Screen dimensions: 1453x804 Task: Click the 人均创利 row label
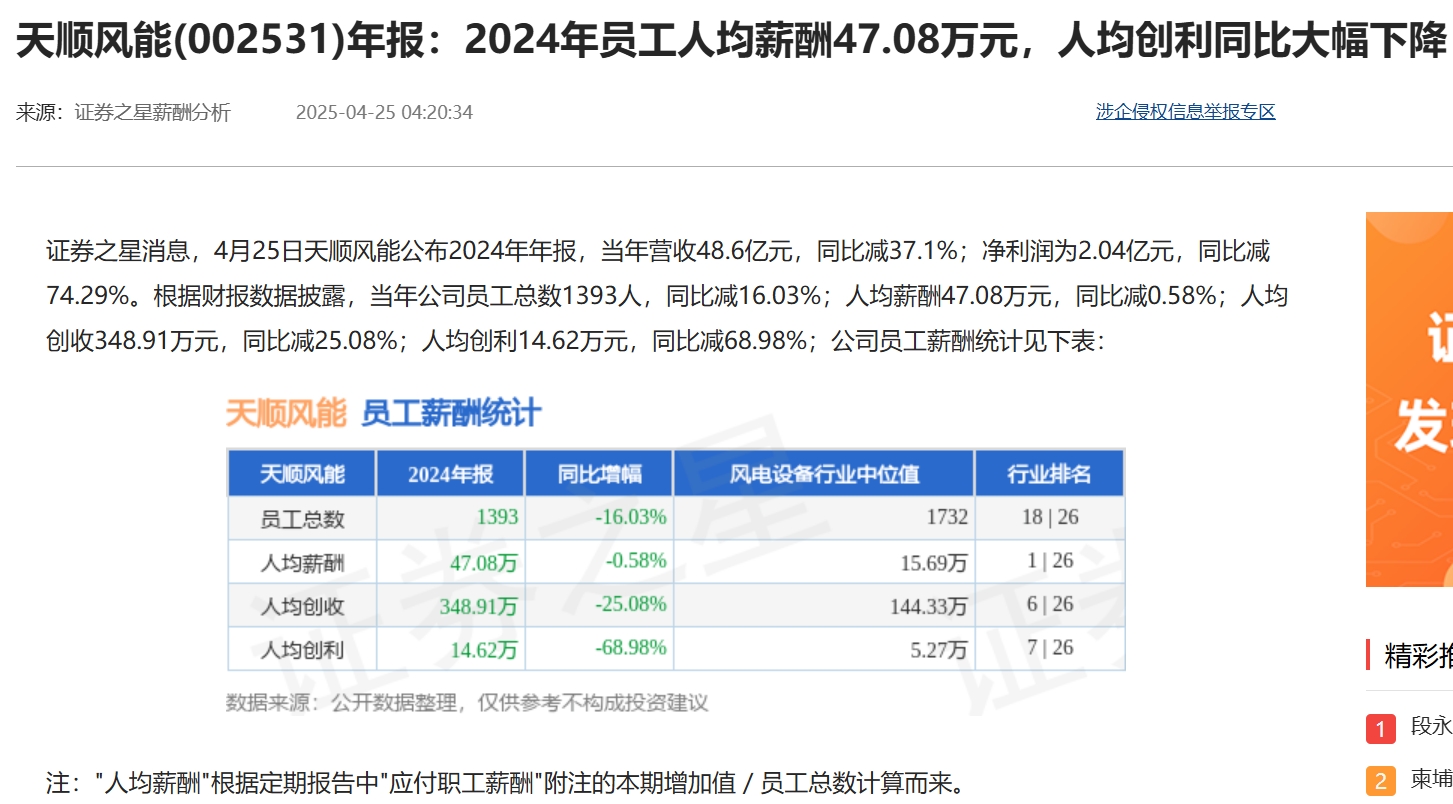302,650
